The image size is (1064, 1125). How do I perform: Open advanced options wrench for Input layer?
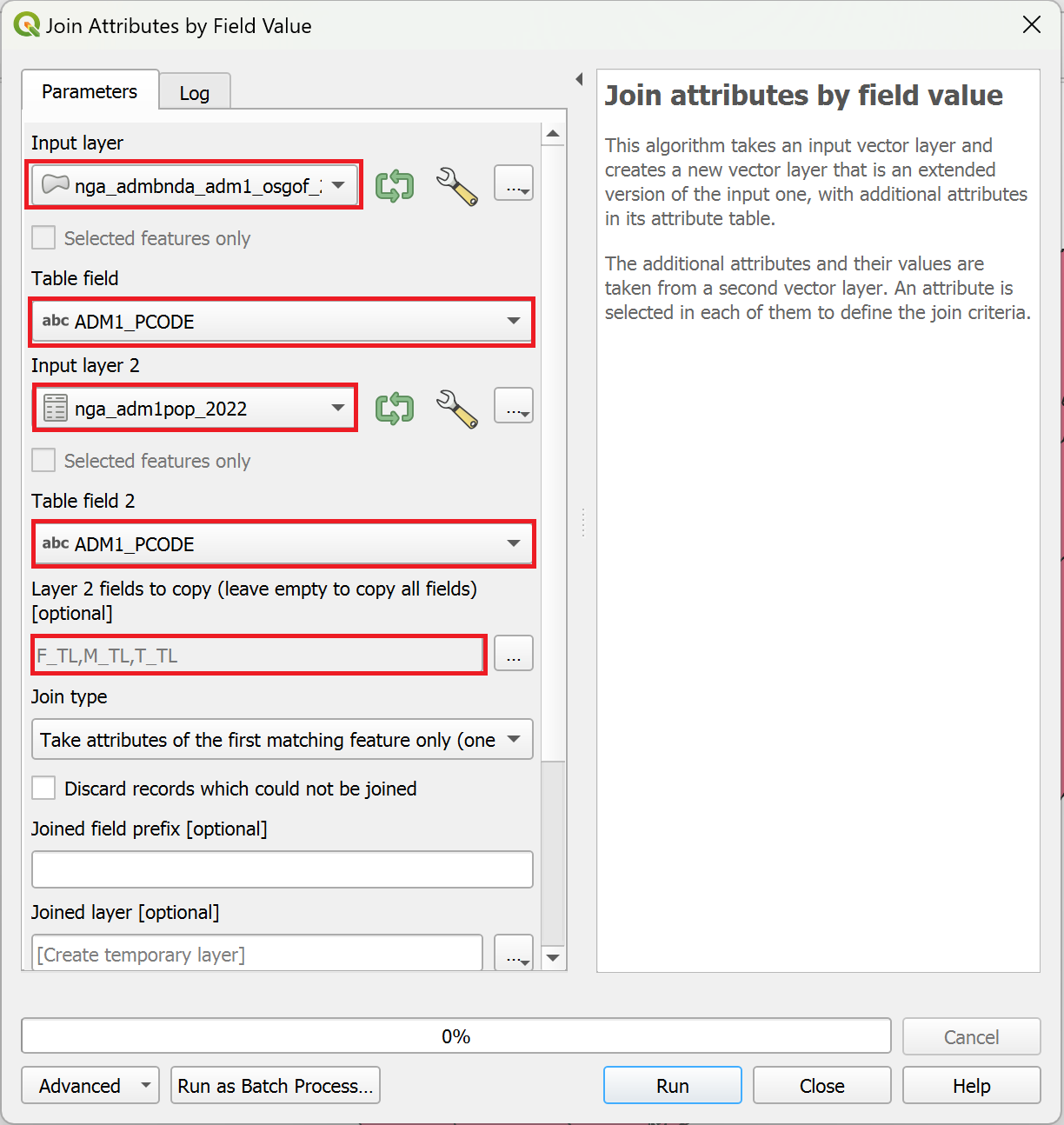click(x=456, y=185)
